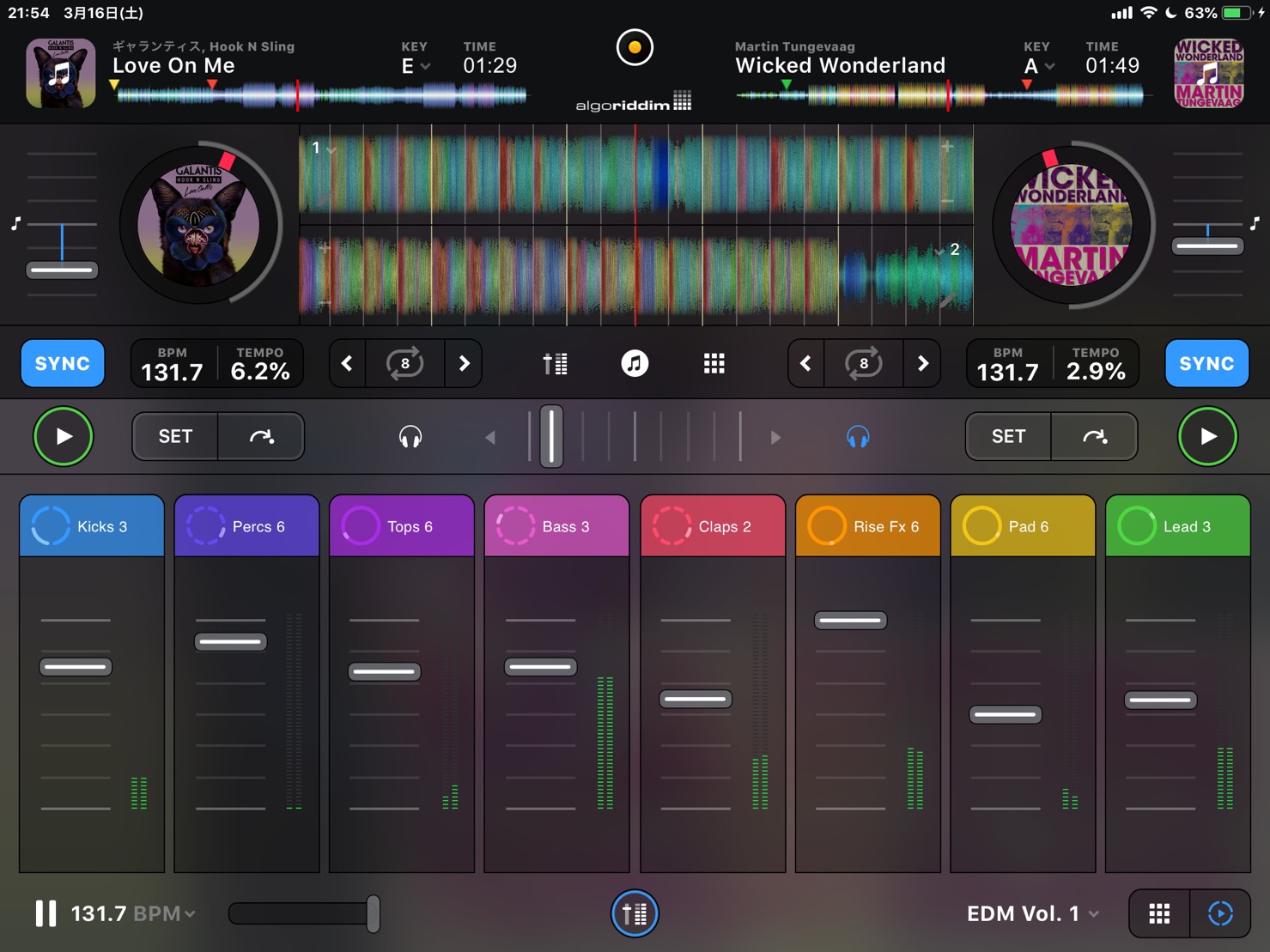The height and width of the screenshot is (952, 1270).
Task: Play the right deck
Action: 1207,436
